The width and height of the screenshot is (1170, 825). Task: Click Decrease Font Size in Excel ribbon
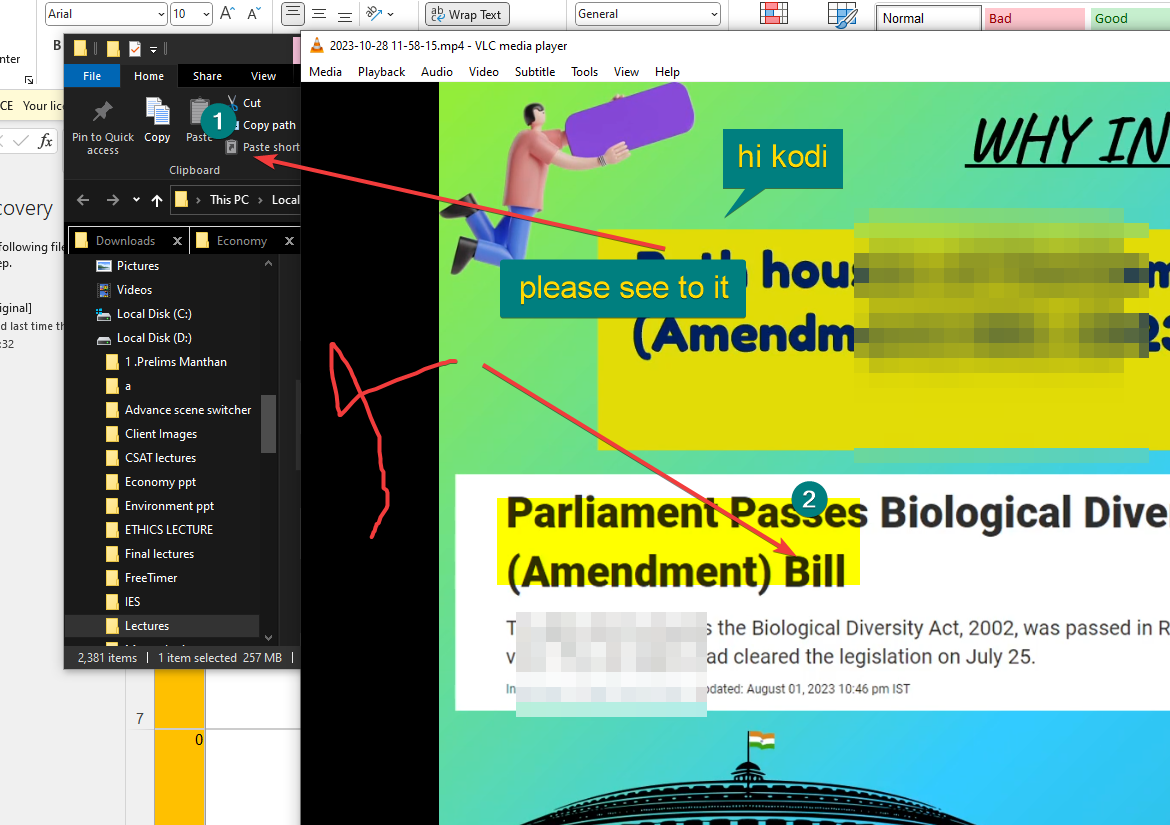[x=254, y=13]
